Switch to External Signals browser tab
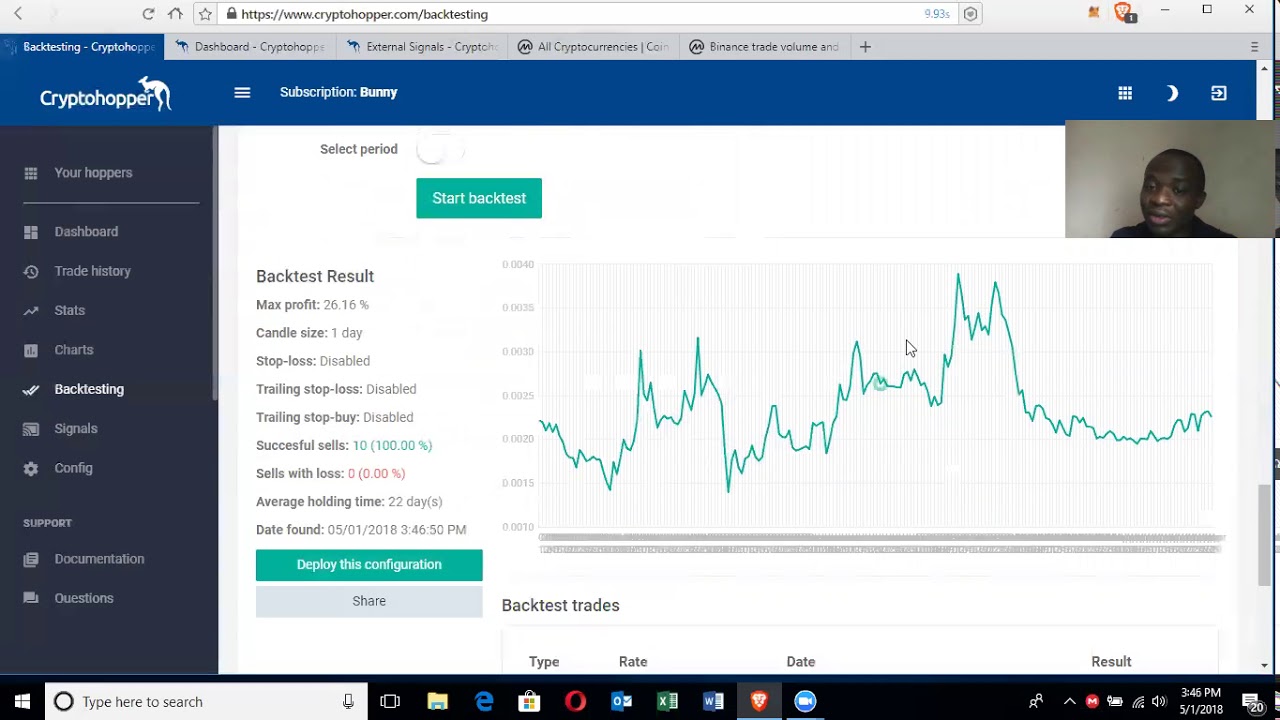The width and height of the screenshot is (1280, 720). click(422, 47)
